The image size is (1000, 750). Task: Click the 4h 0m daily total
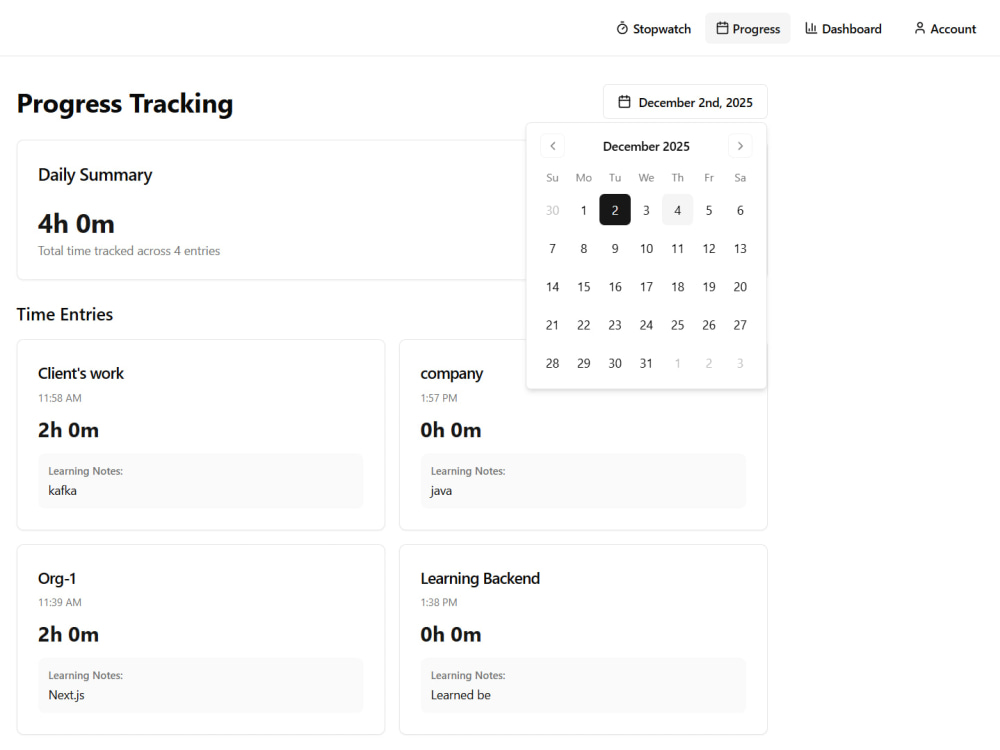point(76,224)
